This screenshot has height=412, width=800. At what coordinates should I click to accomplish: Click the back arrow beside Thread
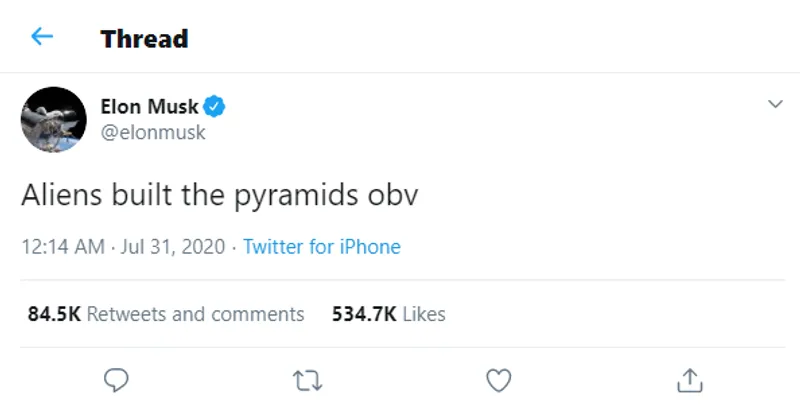pyautogui.click(x=41, y=38)
